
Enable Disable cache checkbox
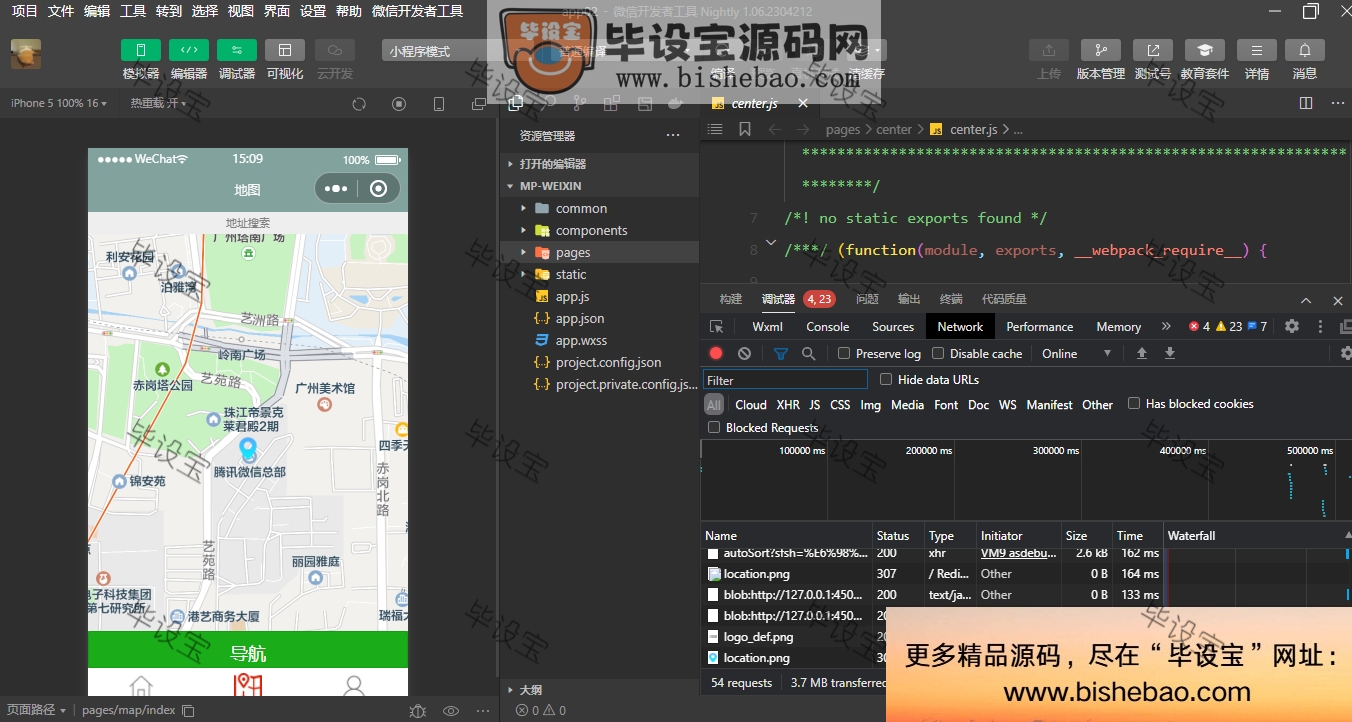pos(938,353)
